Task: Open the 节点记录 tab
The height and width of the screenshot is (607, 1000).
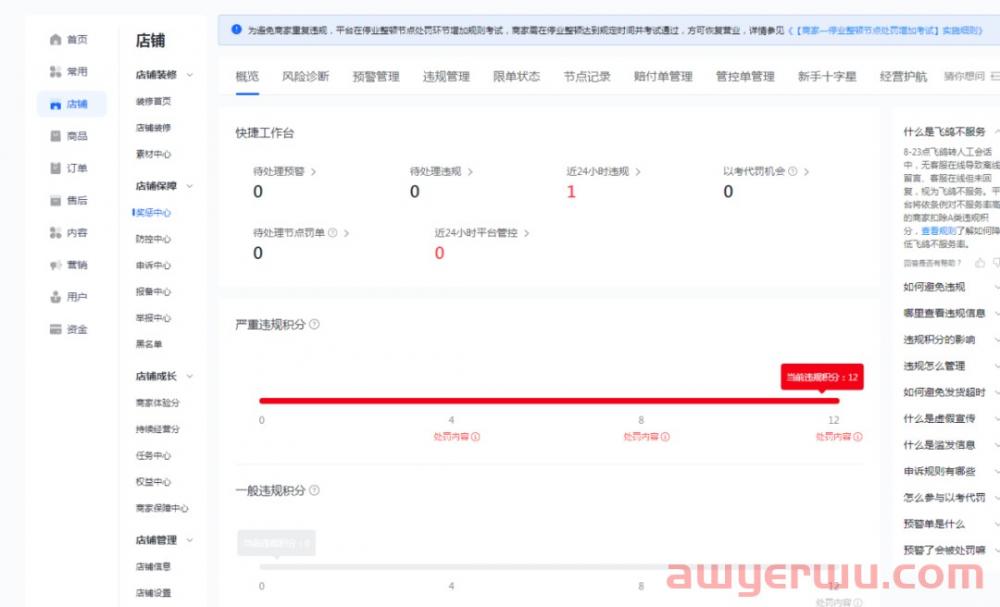Action: pyautogui.click(x=586, y=76)
